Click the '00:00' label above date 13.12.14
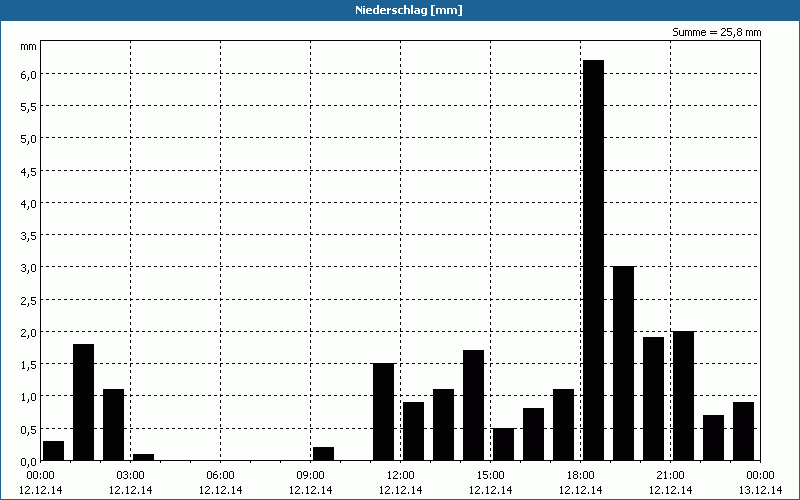Viewport: 800px width, 500px height. [760, 476]
